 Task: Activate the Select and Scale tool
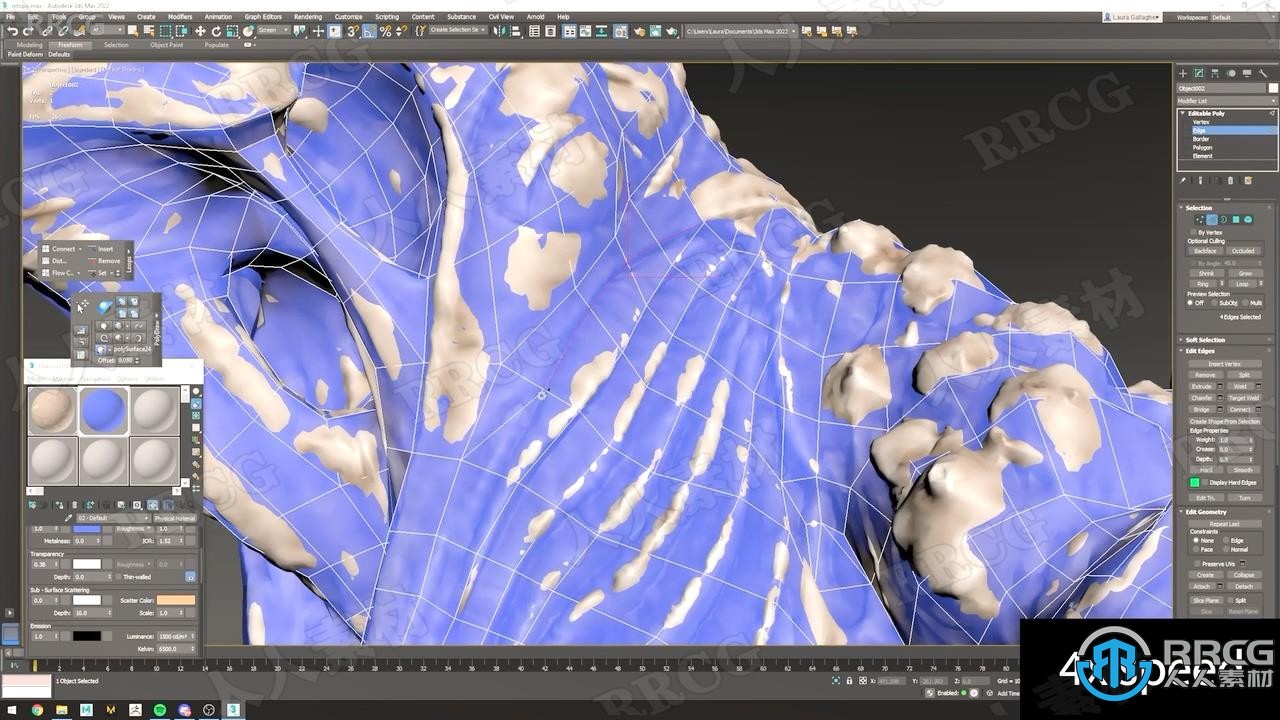232,31
